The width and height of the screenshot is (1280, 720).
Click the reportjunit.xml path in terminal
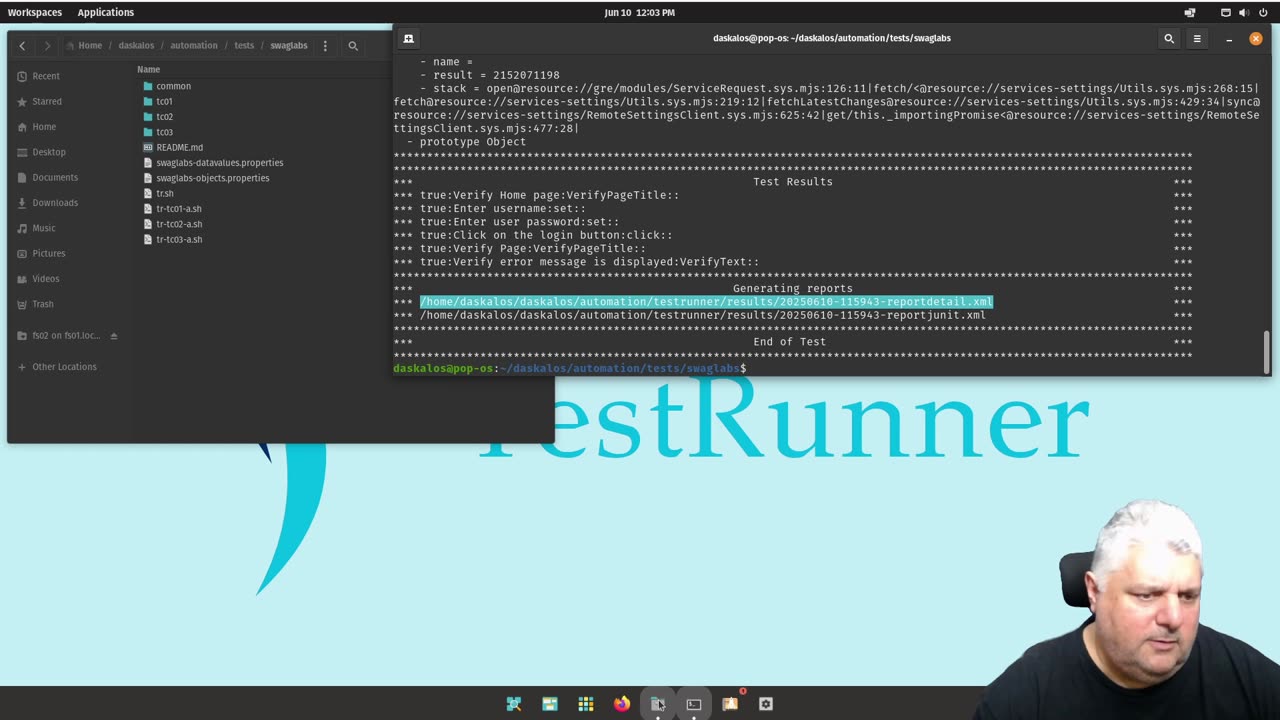click(702, 315)
